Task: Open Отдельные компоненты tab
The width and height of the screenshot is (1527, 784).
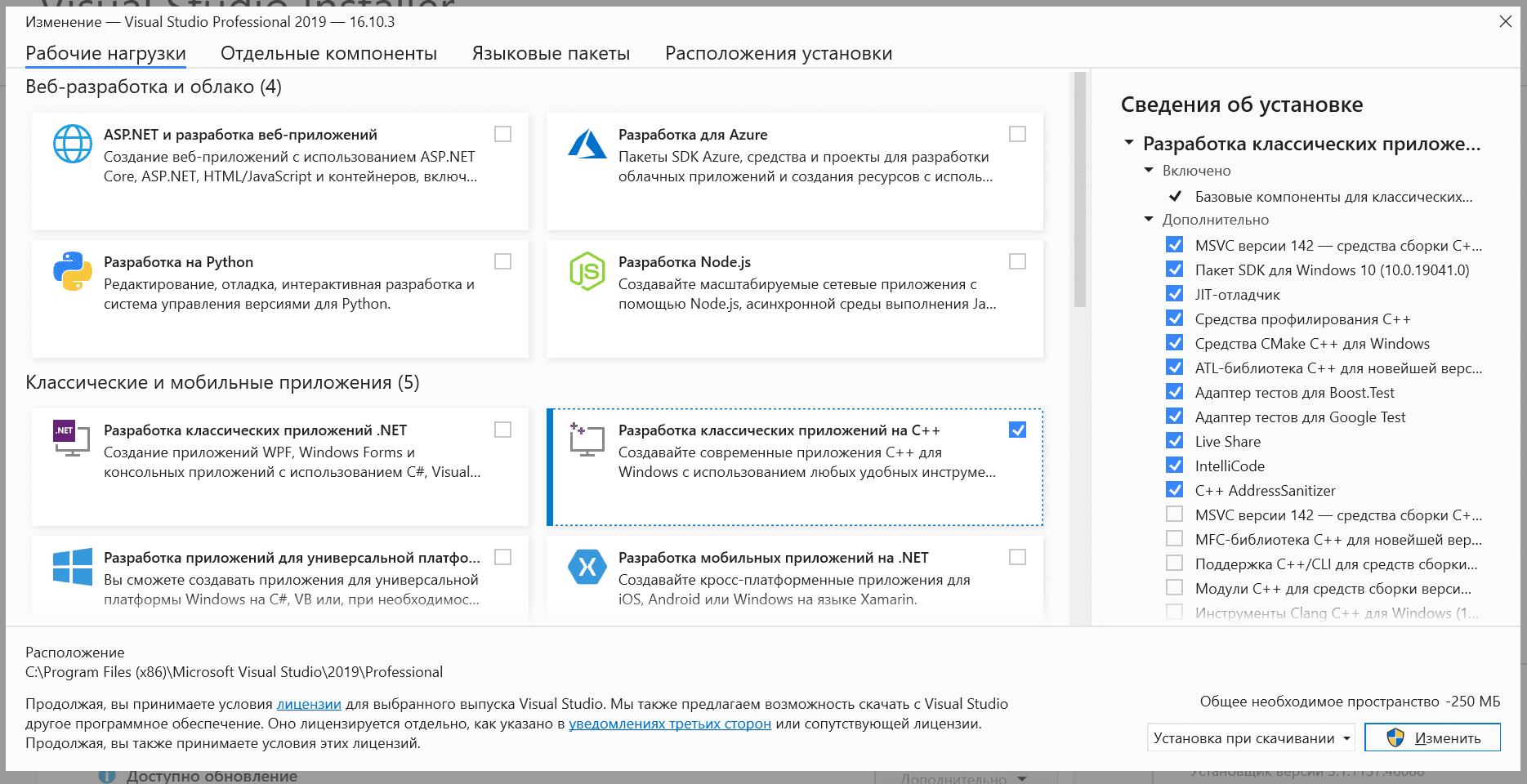Action: [x=328, y=53]
